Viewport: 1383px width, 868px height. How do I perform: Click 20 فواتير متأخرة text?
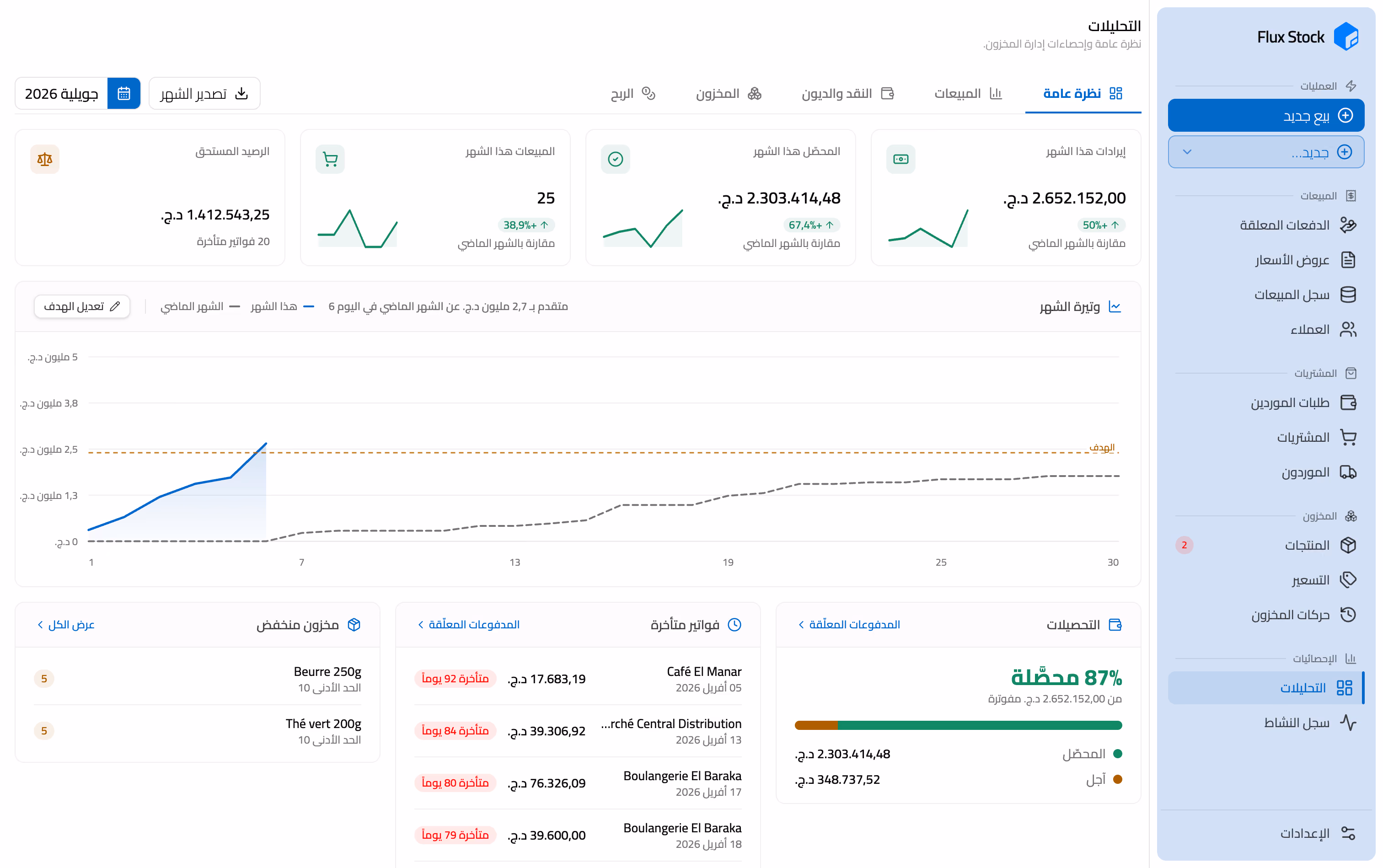[x=233, y=241]
